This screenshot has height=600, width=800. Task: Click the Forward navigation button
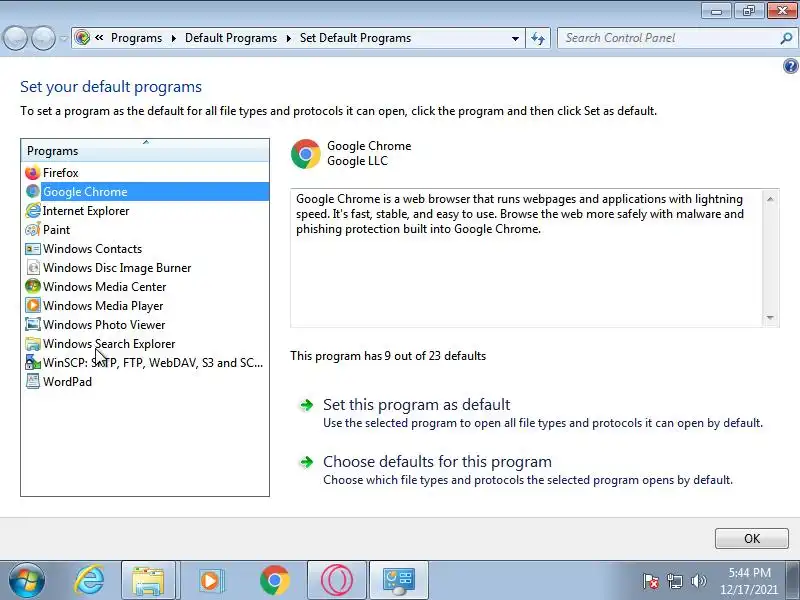coord(43,38)
